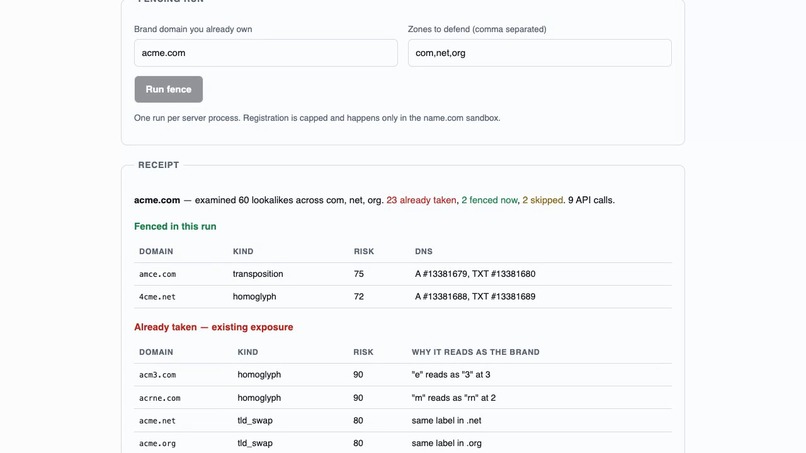This screenshot has width=806, height=453.
Task: Click the bold acme.com receipt heading
Action: 157,200
